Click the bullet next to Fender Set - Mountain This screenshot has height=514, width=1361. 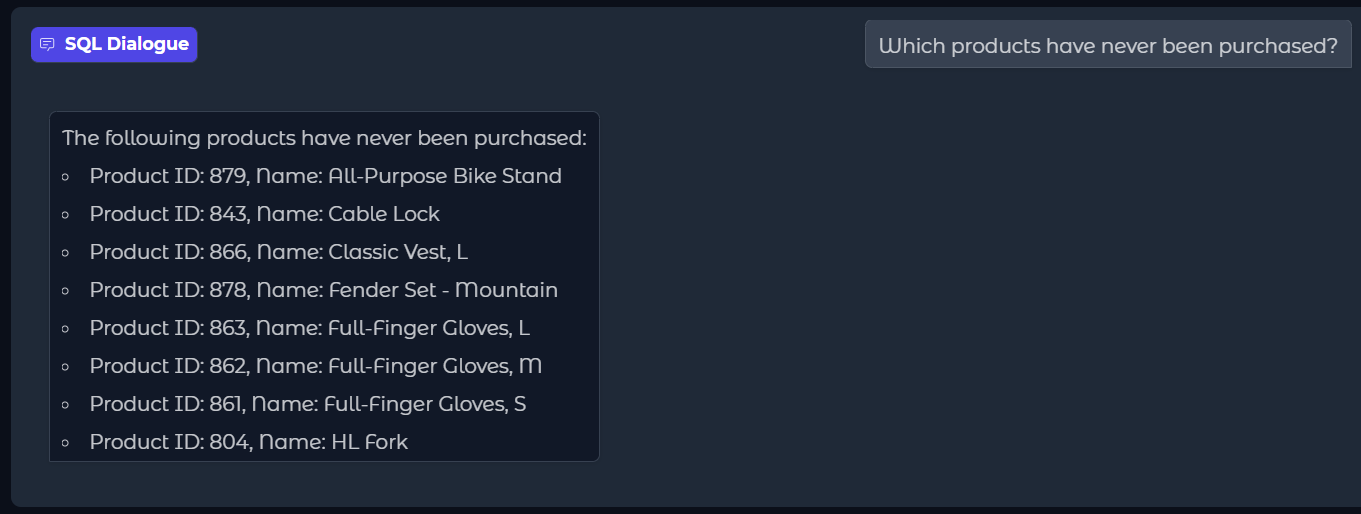(66, 291)
